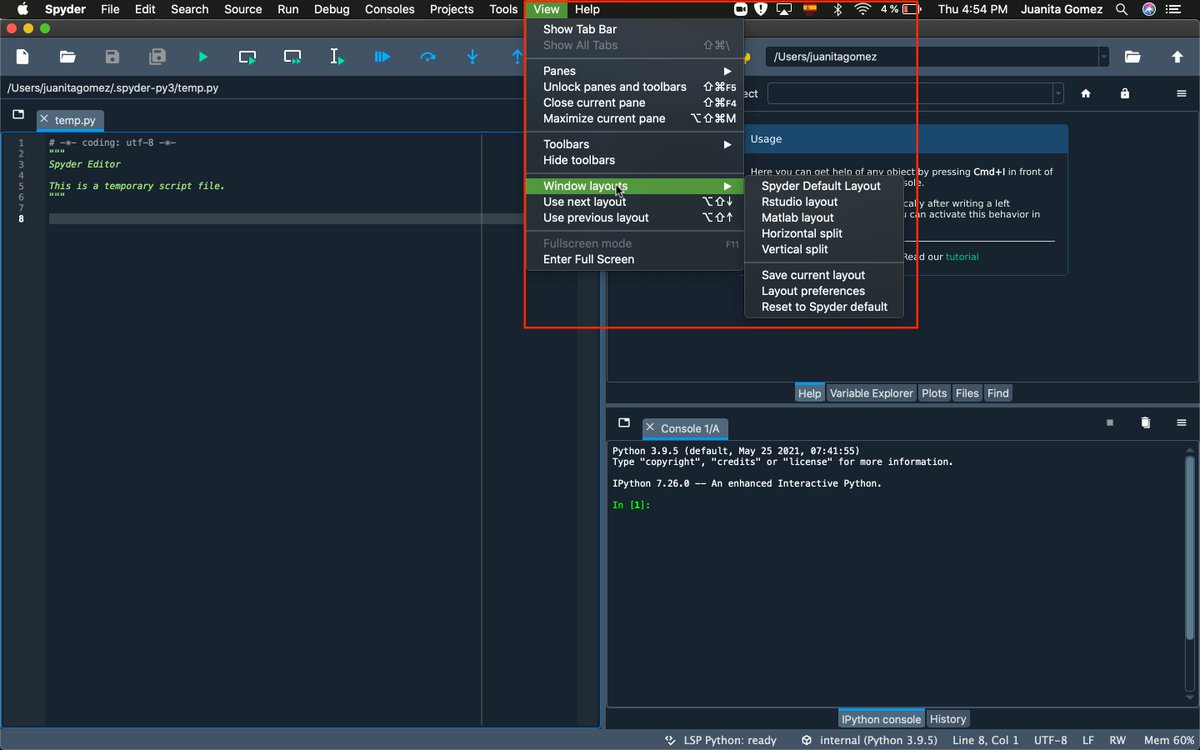
Task: Click the Help pane lock icon
Action: (x=1125, y=93)
